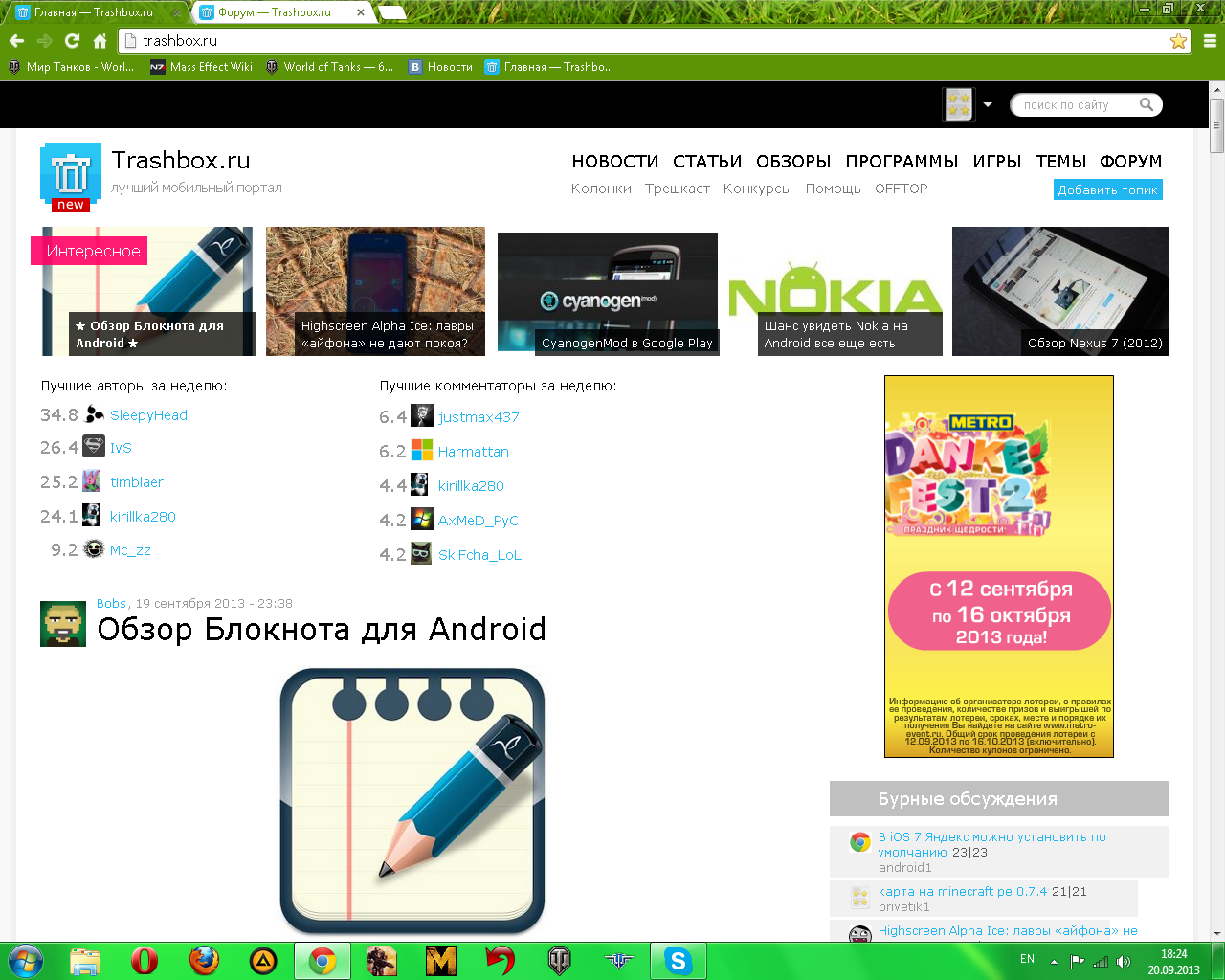Open the Mass Effect Wiki bookmark
The width and height of the screenshot is (1225, 980).
pos(202,67)
